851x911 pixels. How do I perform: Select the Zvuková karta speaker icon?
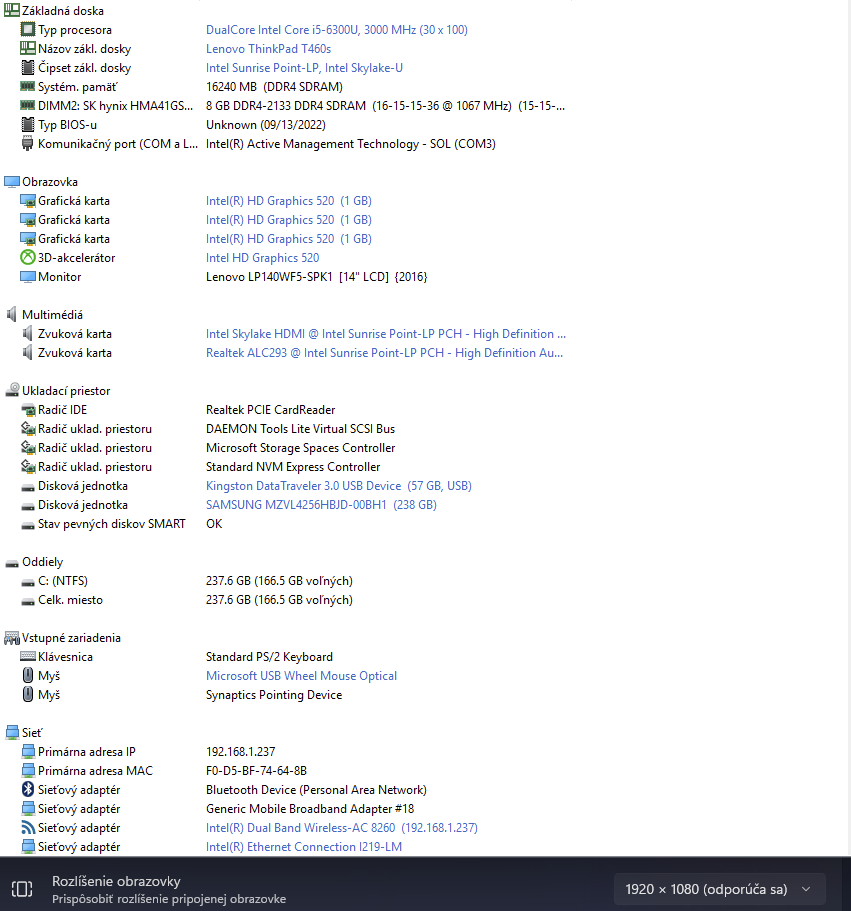pos(28,333)
